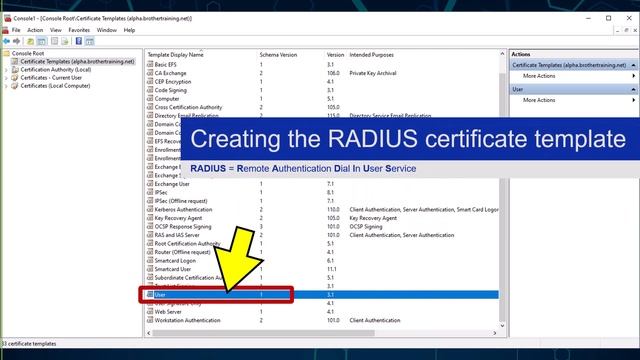Open the File menu
This screenshot has height=360, width=640.
(16, 30)
